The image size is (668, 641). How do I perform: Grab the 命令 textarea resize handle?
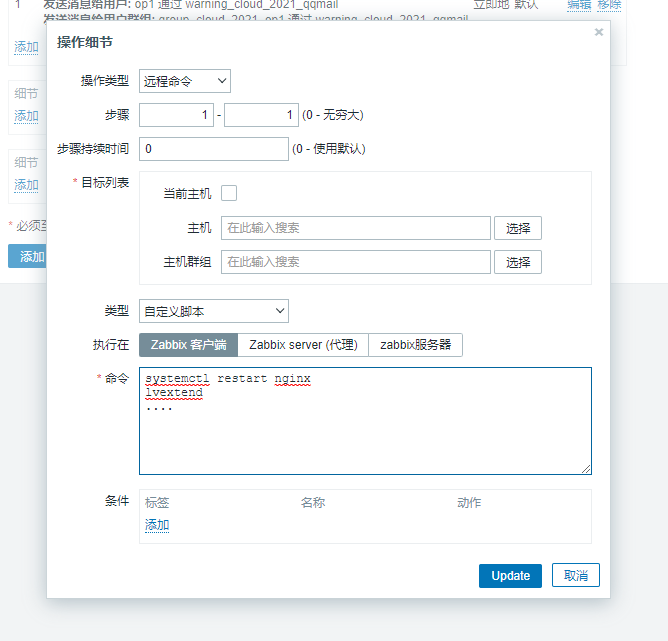click(x=586, y=469)
